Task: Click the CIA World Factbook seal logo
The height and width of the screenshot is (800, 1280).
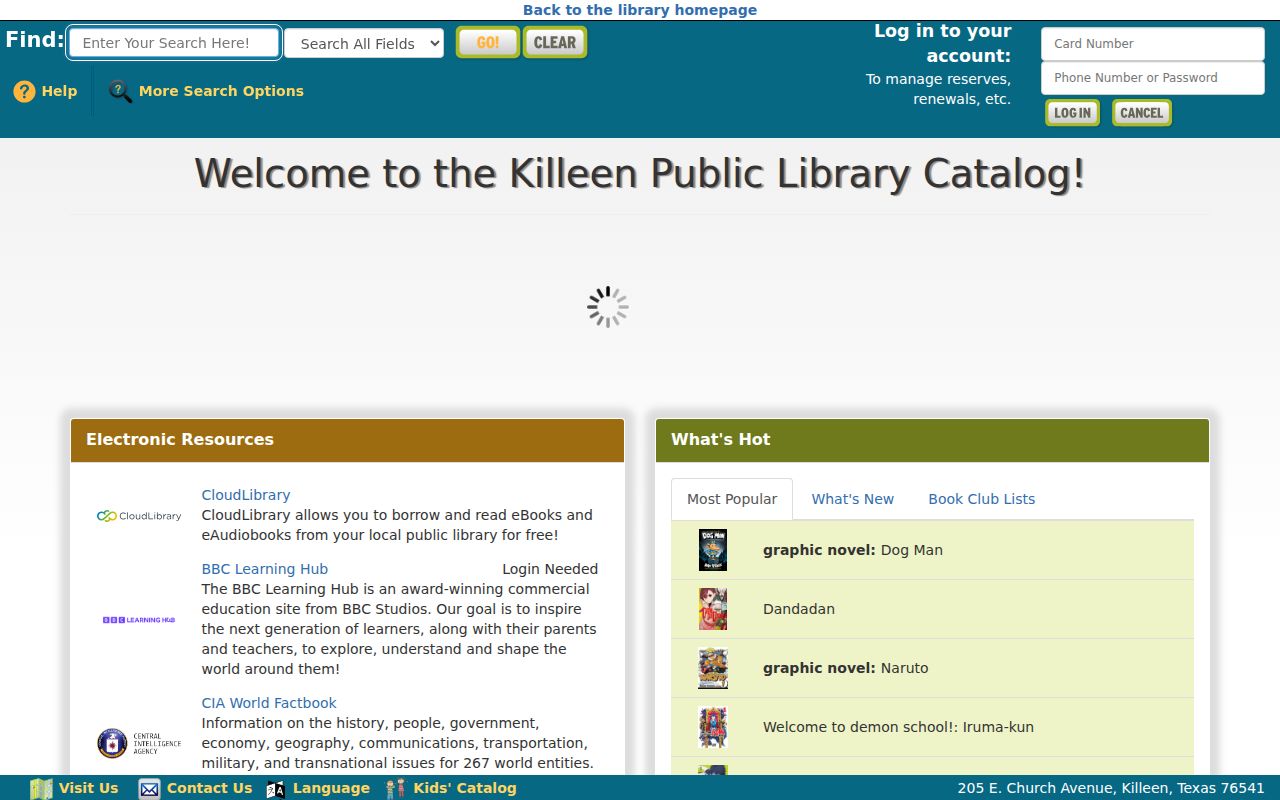Action: tap(139, 743)
